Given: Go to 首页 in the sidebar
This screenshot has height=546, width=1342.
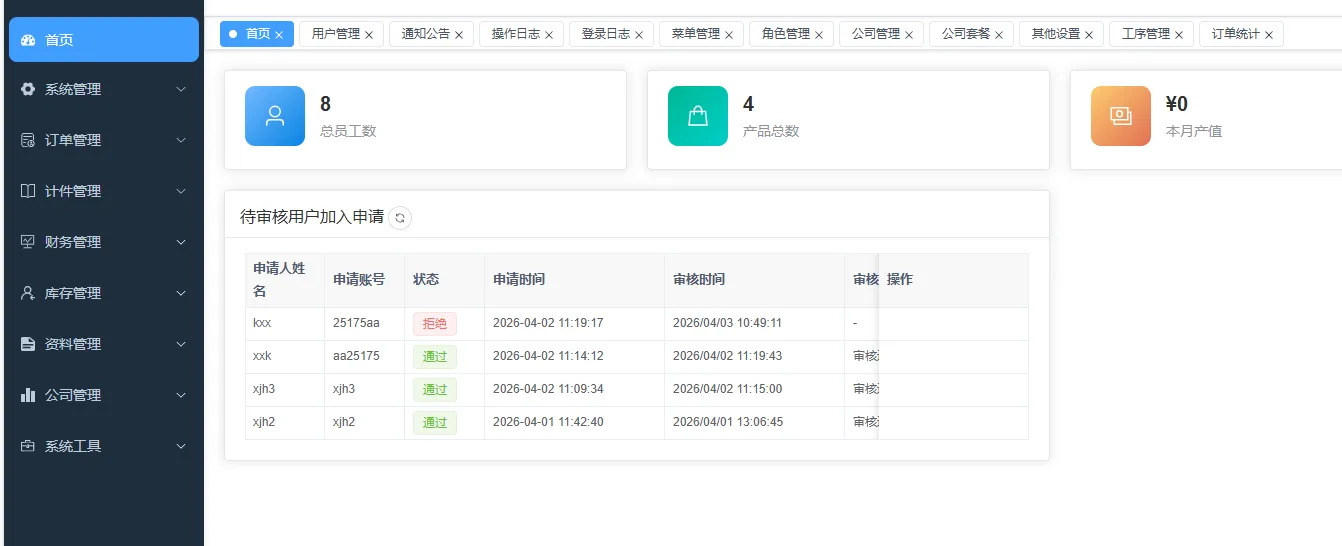Looking at the screenshot, I should pos(104,40).
